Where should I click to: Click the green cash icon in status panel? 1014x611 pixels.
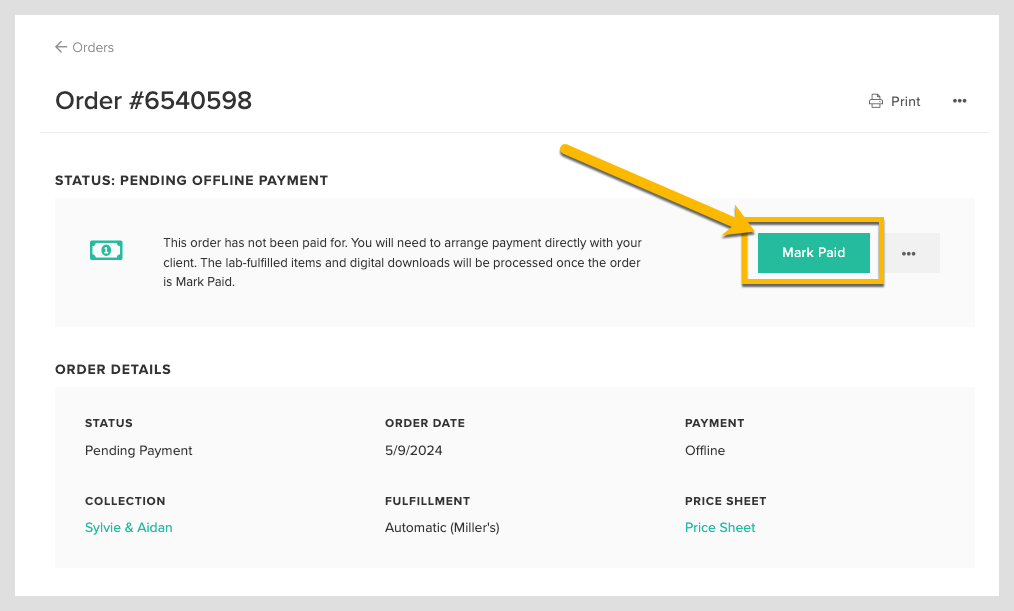point(106,251)
